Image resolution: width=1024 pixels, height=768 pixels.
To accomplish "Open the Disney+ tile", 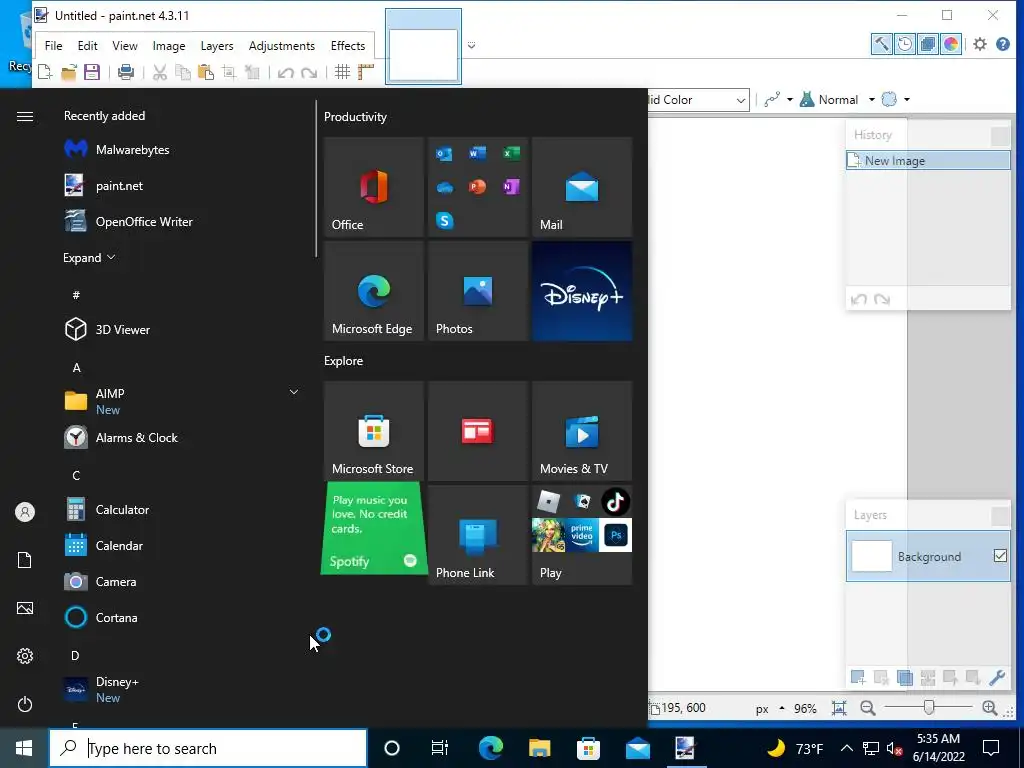I will click(x=582, y=291).
